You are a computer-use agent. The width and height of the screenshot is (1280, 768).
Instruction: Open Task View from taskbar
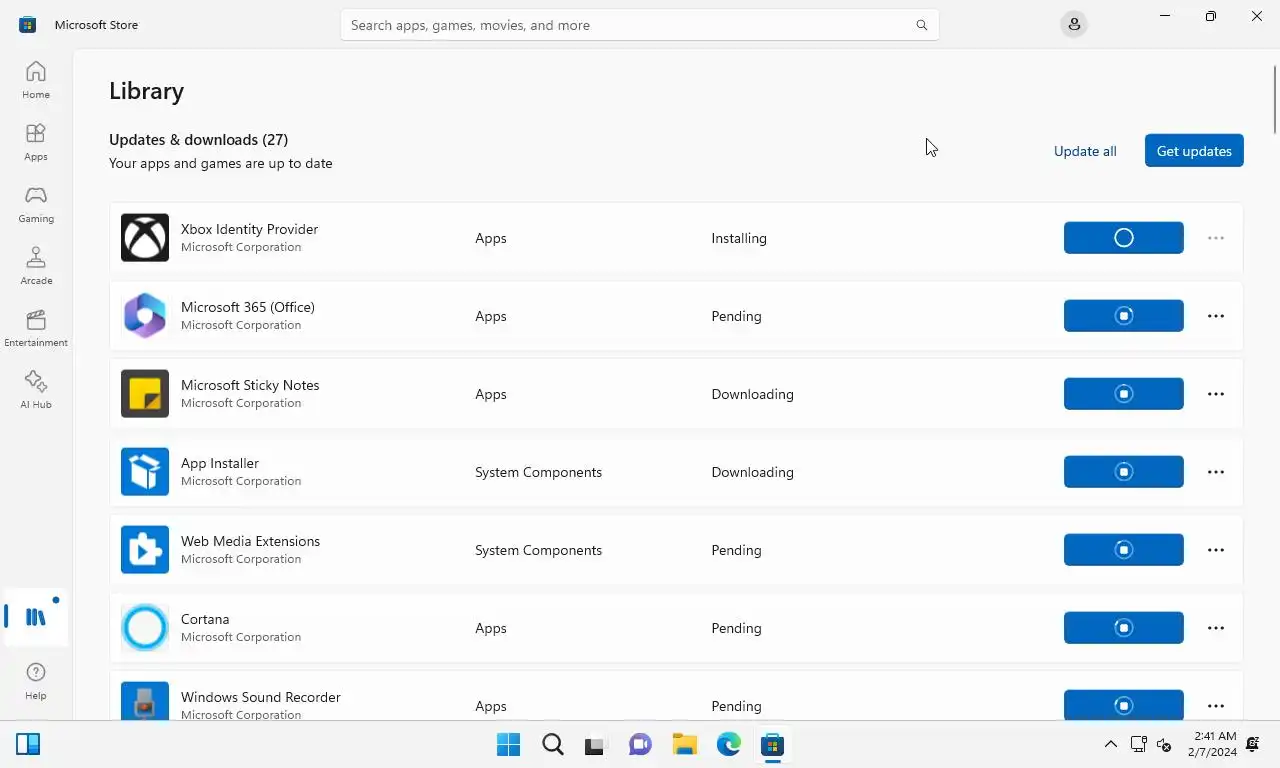tap(596, 745)
